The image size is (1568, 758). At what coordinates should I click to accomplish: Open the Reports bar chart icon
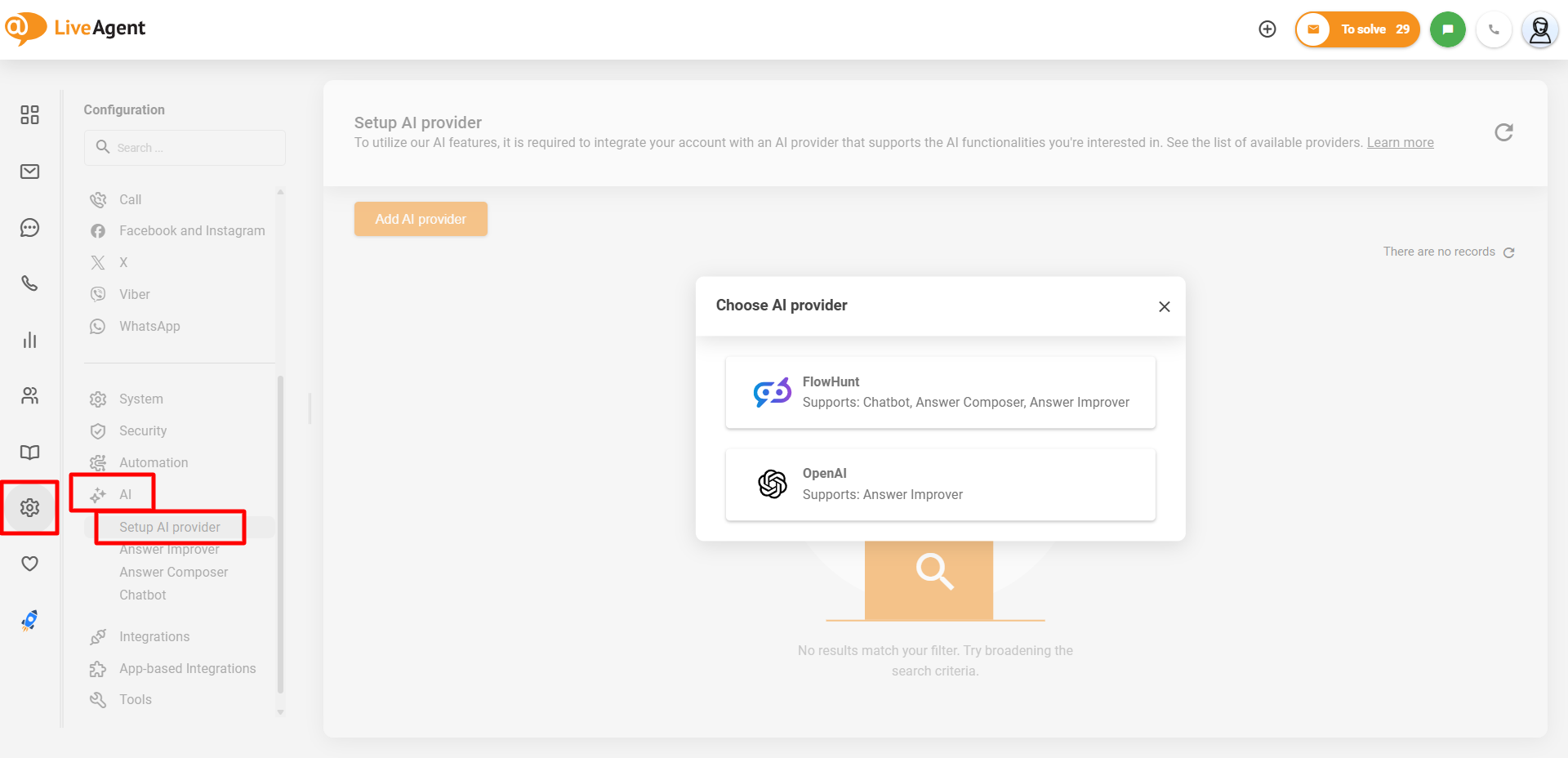click(30, 340)
